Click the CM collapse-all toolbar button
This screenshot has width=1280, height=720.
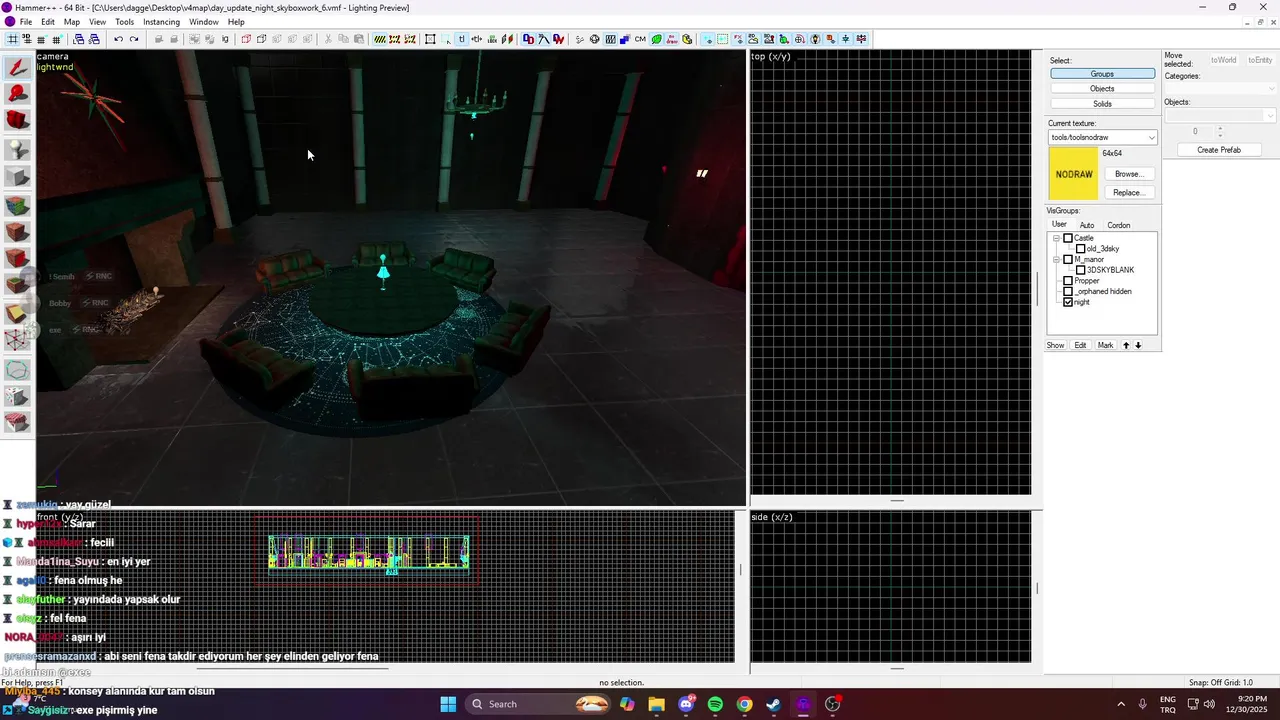tap(640, 39)
